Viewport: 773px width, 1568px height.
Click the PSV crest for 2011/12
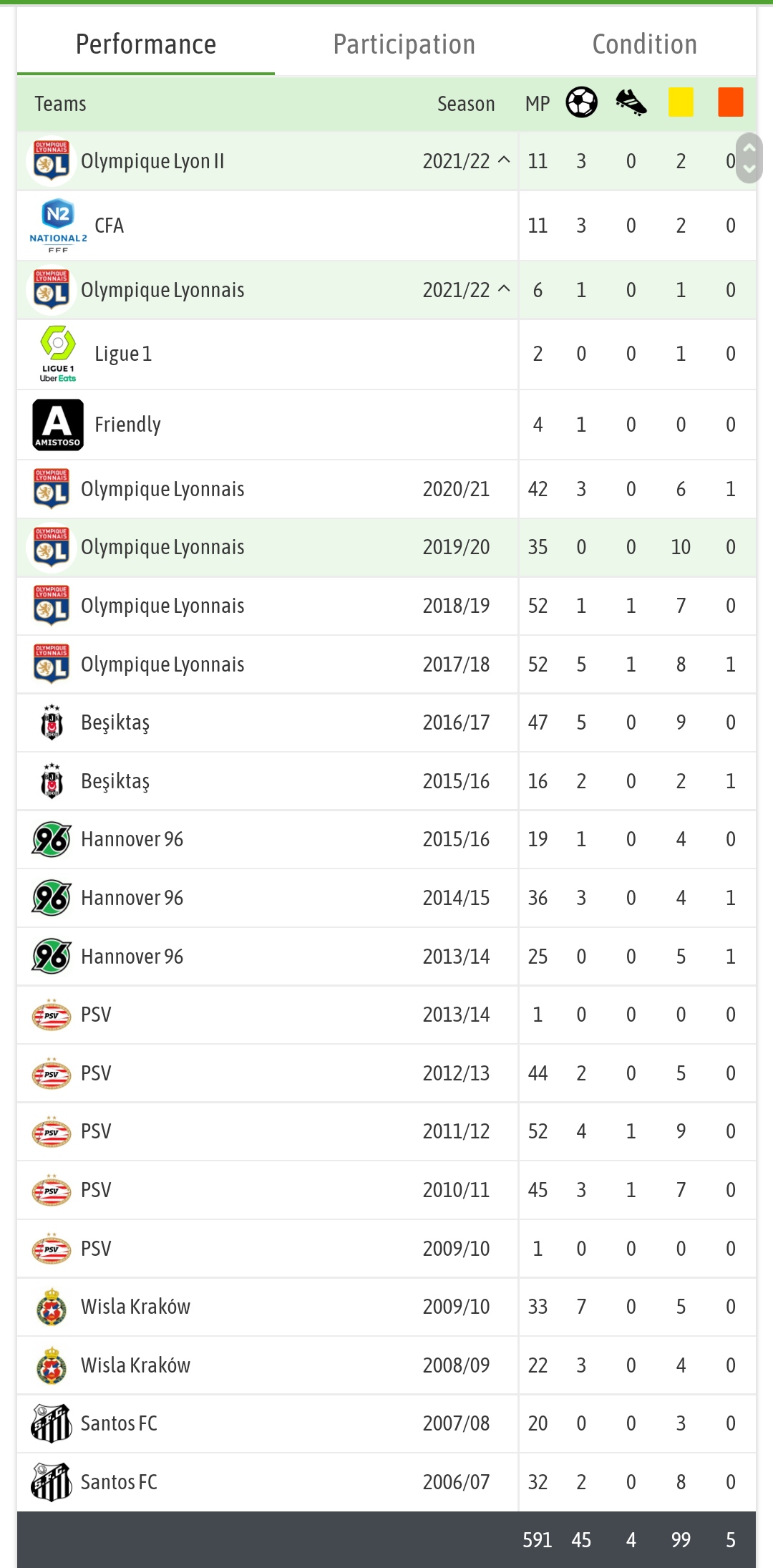pos(52,1131)
